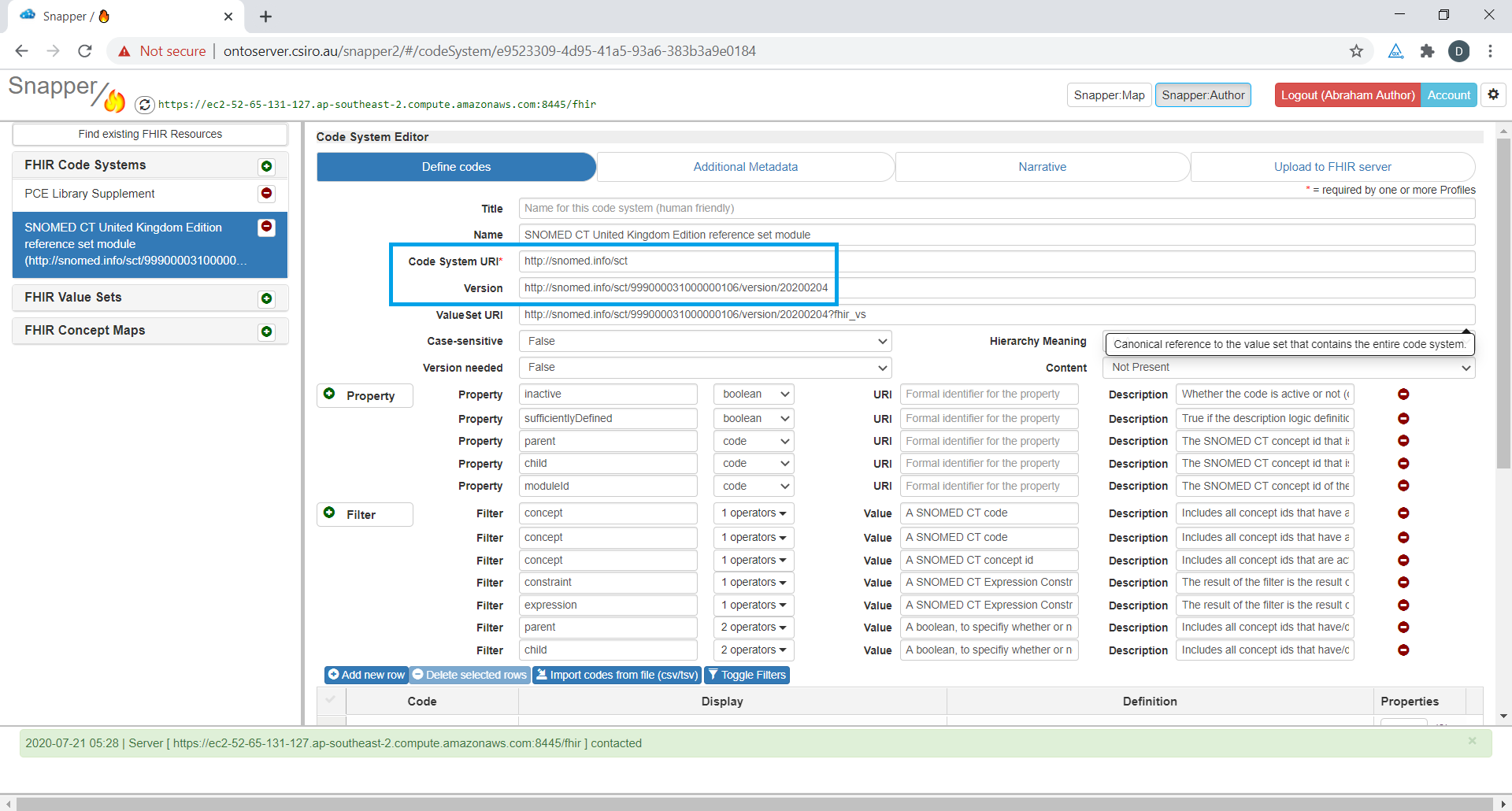Image resolution: width=1512 pixels, height=811 pixels.
Task: Open 2 operators dropdown for child filter
Action: point(754,650)
